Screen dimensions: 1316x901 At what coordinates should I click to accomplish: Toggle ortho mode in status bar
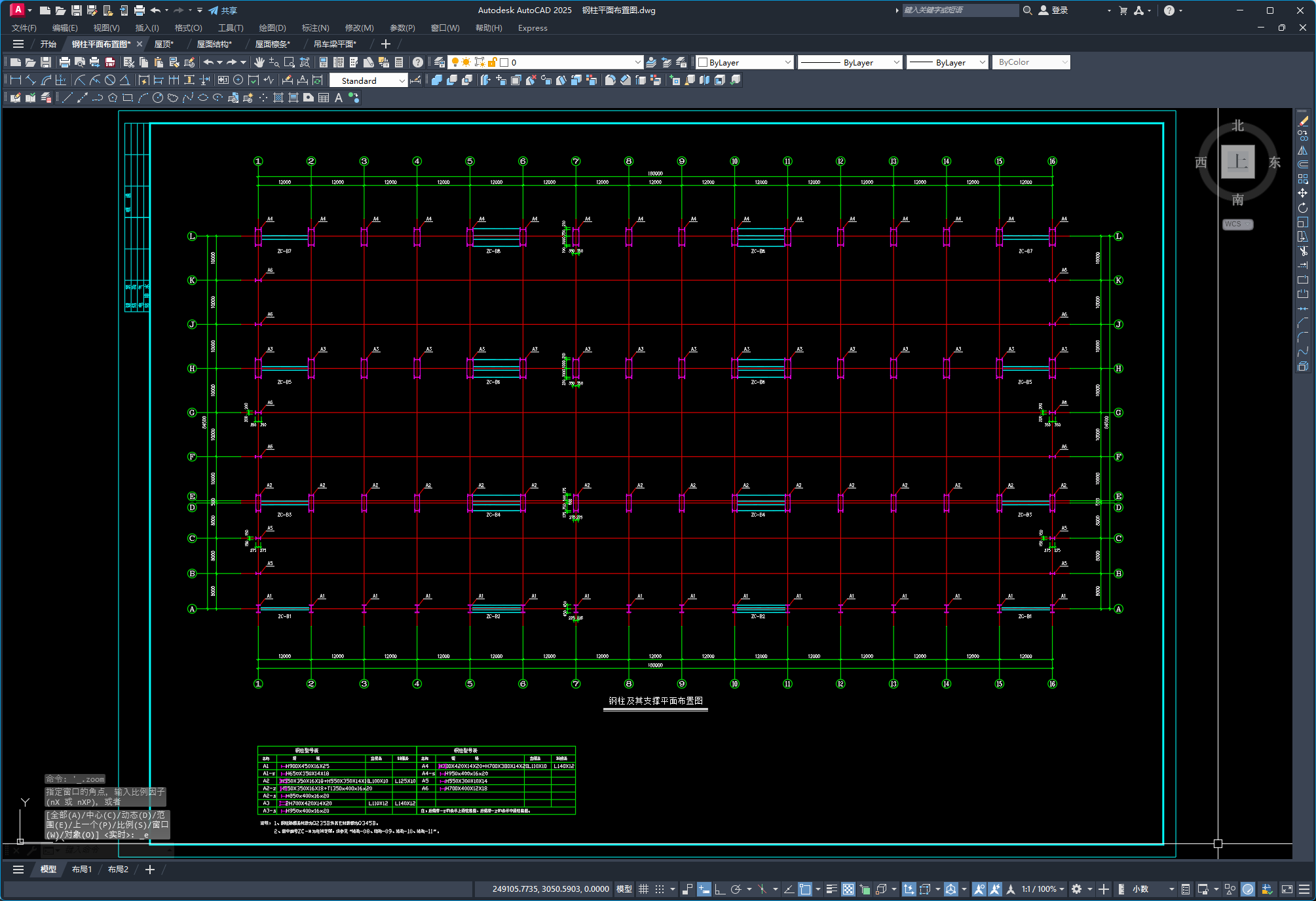(719, 889)
